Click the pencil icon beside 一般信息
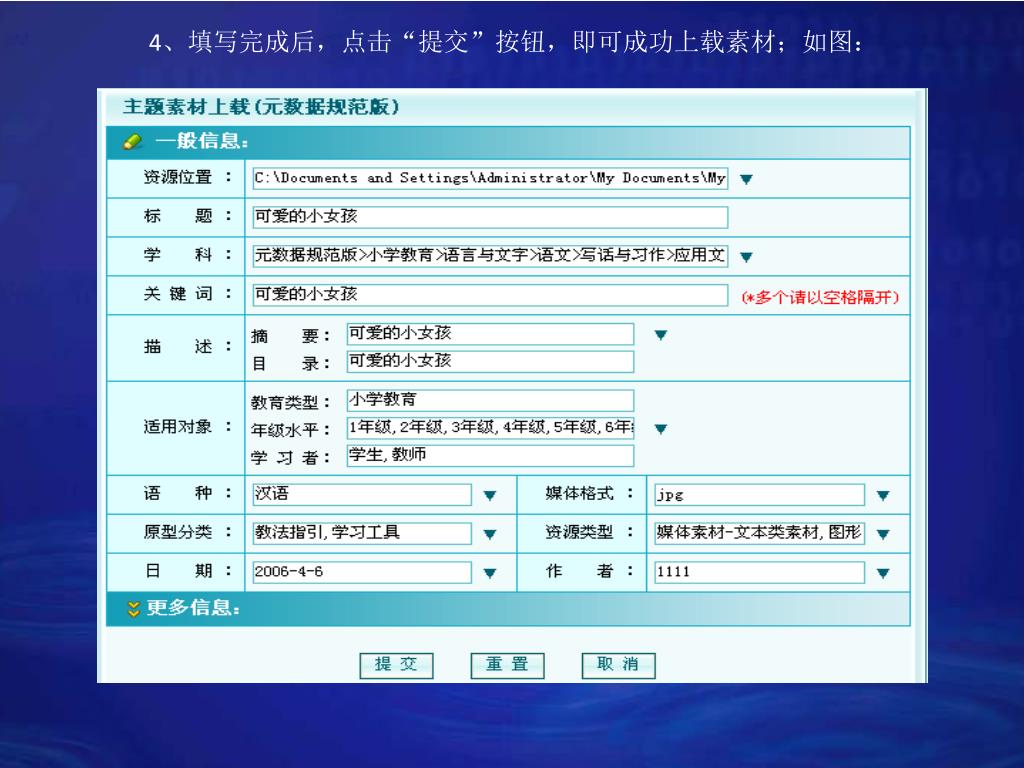The height and width of the screenshot is (768, 1024). pos(133,141)
